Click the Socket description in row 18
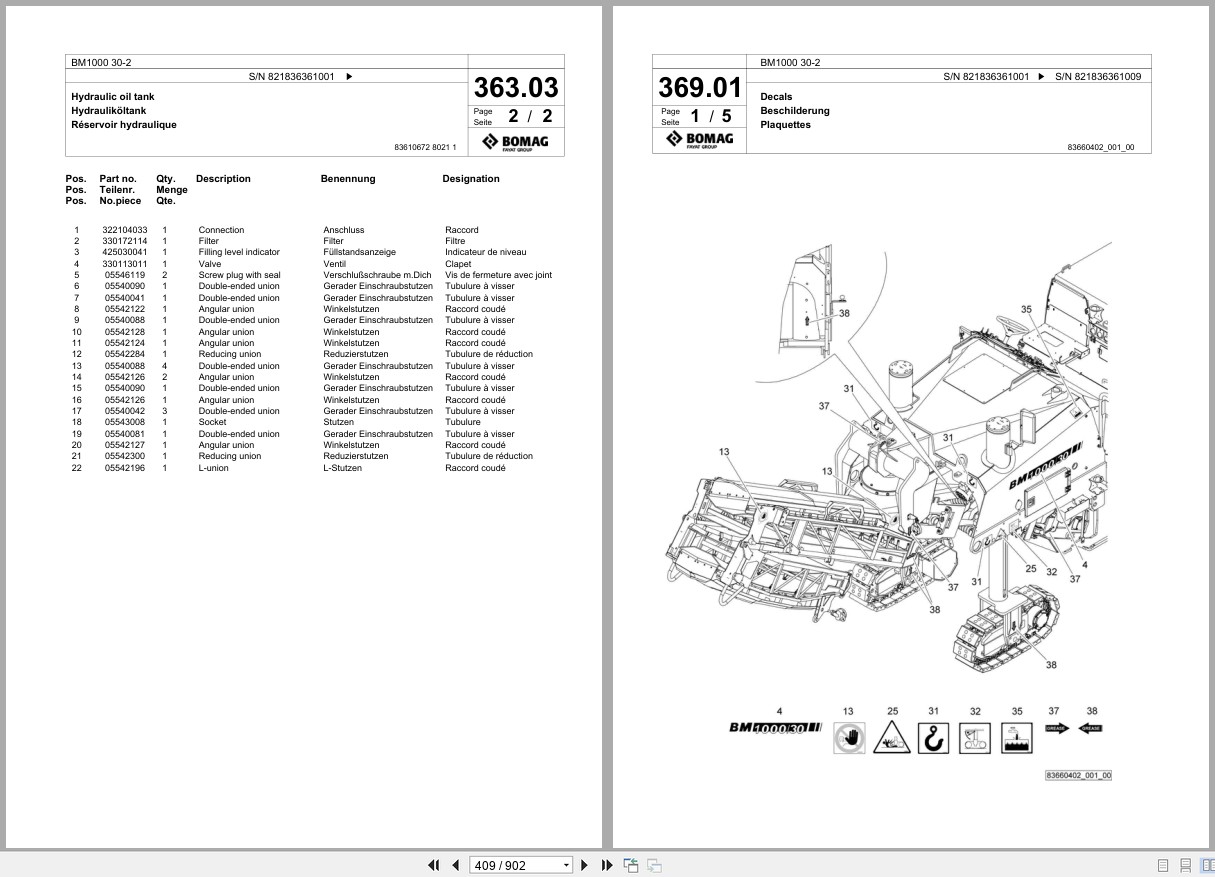The width and height of the screenshot is (1215, 877). click(212, 422)
